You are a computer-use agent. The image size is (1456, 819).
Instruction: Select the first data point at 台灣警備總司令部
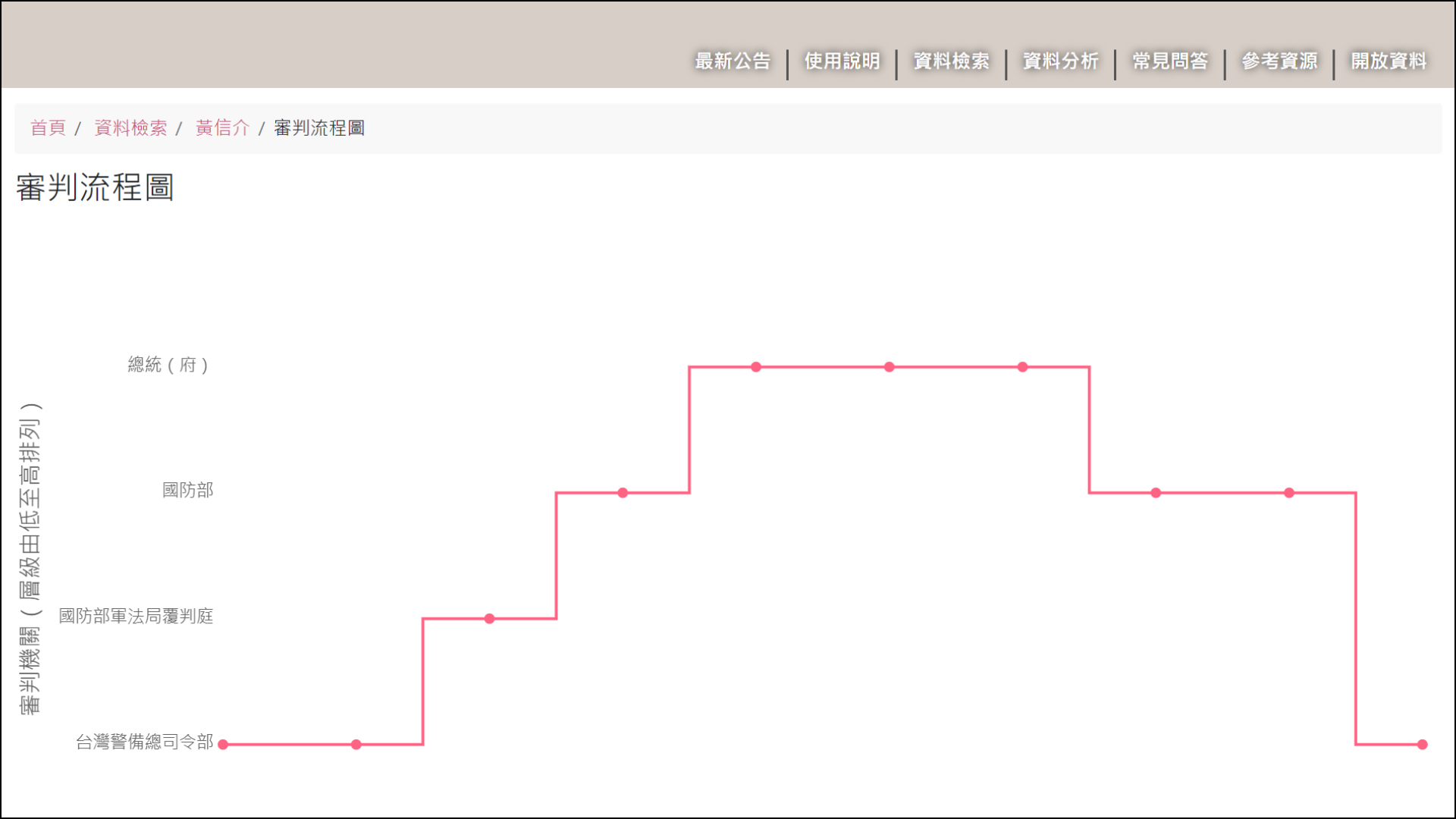pyautogui.click(x=223, y=745)
